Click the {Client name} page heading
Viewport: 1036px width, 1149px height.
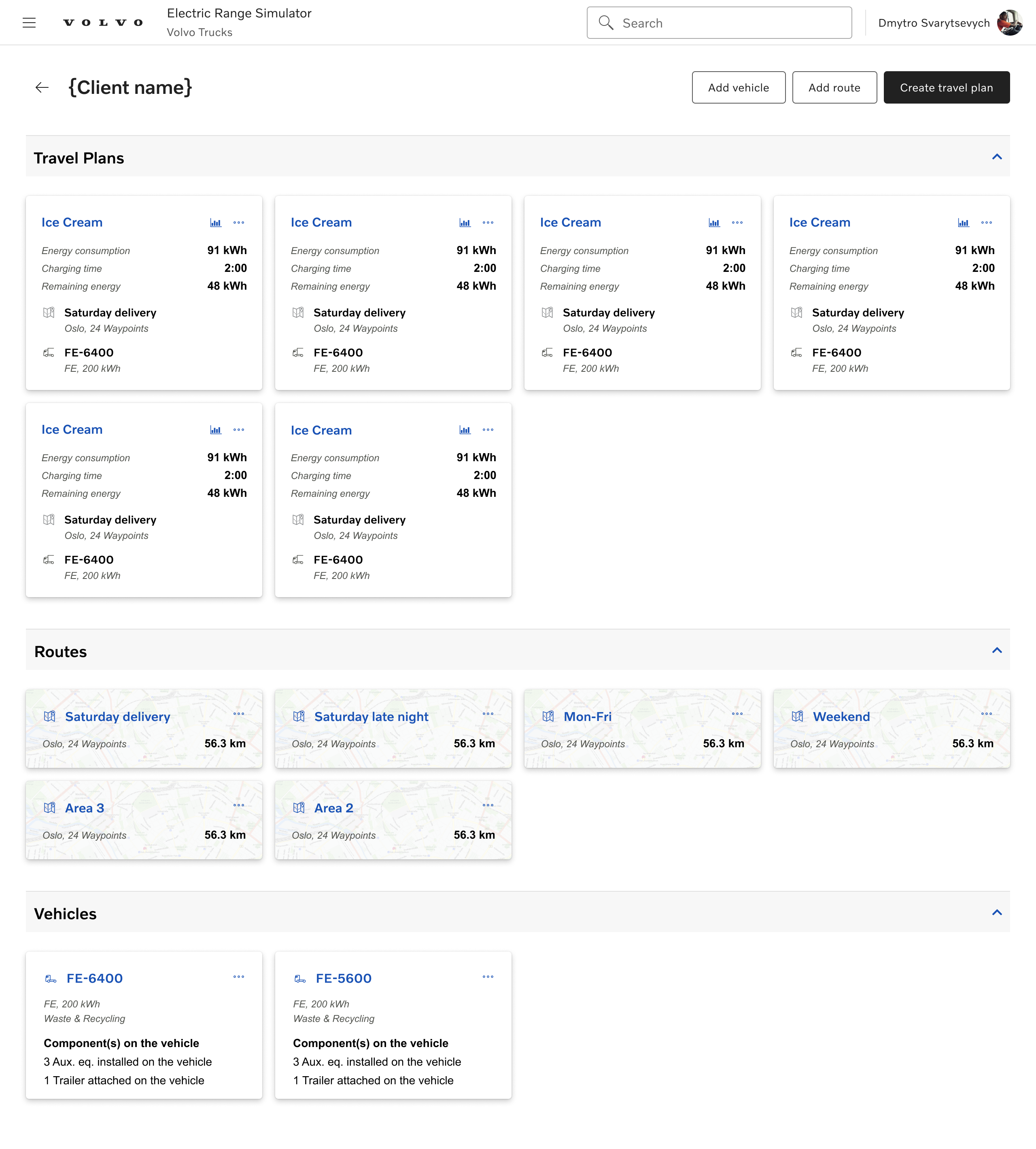(130, 87)
